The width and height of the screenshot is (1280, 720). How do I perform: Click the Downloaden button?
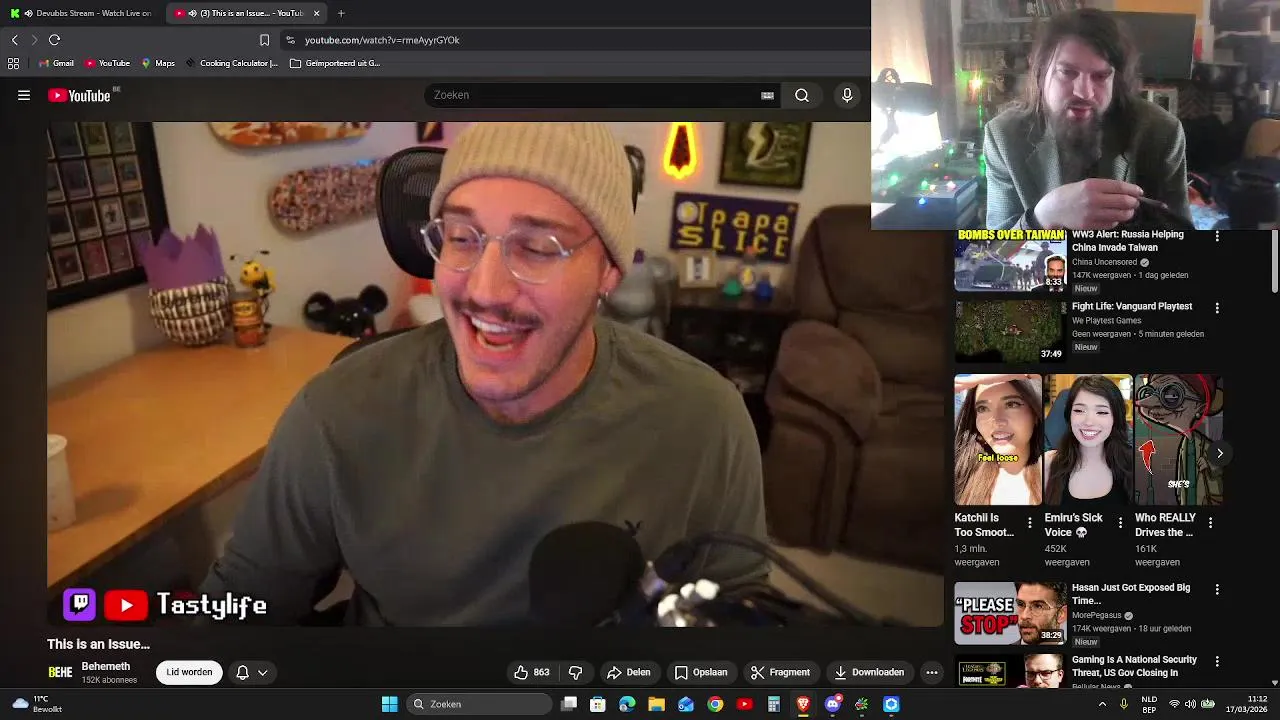tap(869, 672)
